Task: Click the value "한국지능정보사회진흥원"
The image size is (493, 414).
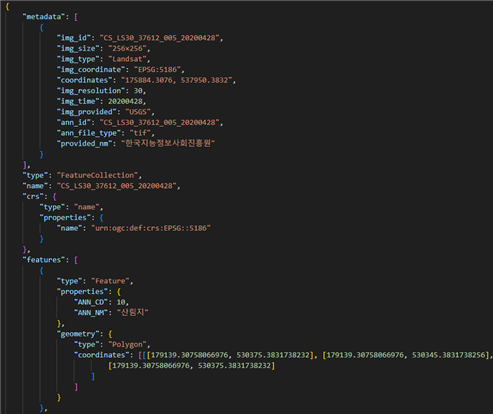Action: click(x=168, y=144)
